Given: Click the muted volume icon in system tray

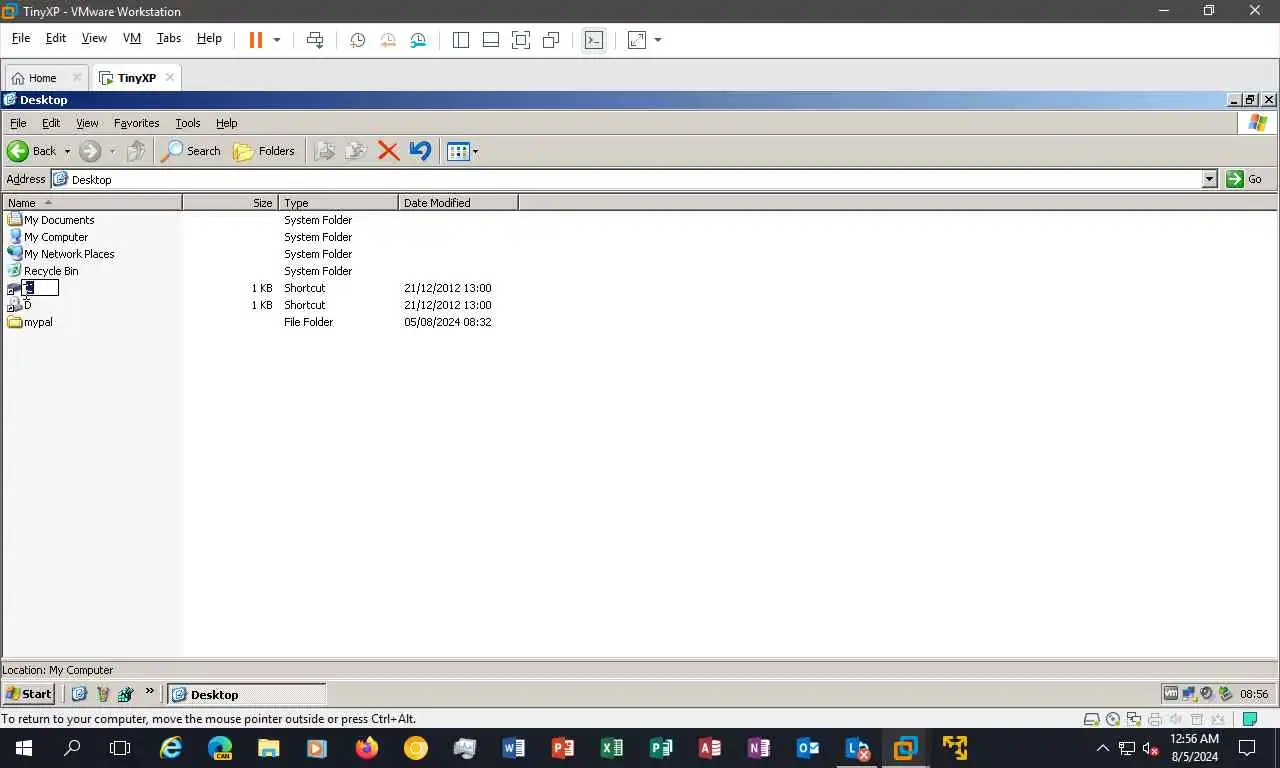Looking at the screenshot, I should coord(1151,748).
